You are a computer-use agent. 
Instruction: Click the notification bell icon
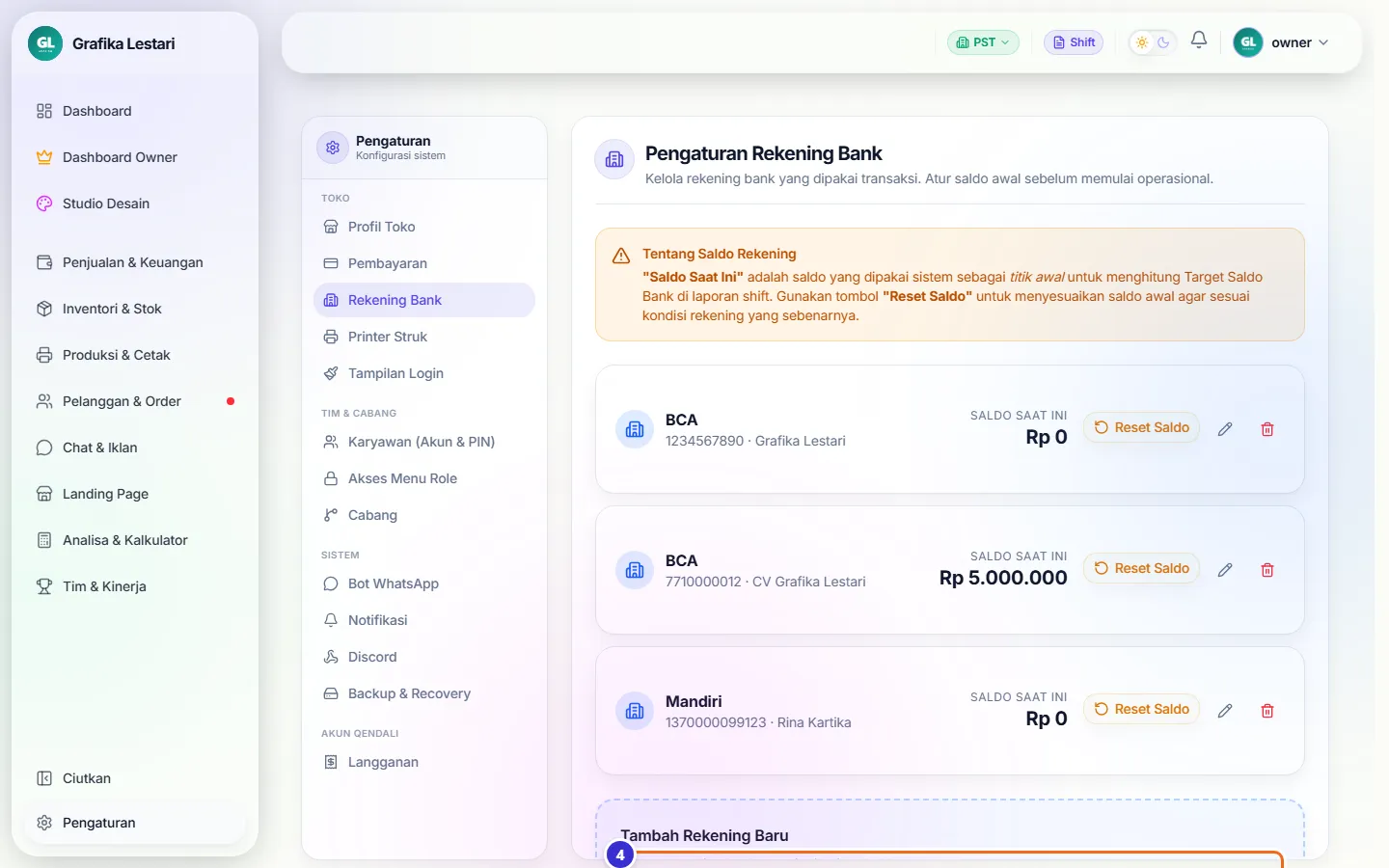[x=1199, y=41]
